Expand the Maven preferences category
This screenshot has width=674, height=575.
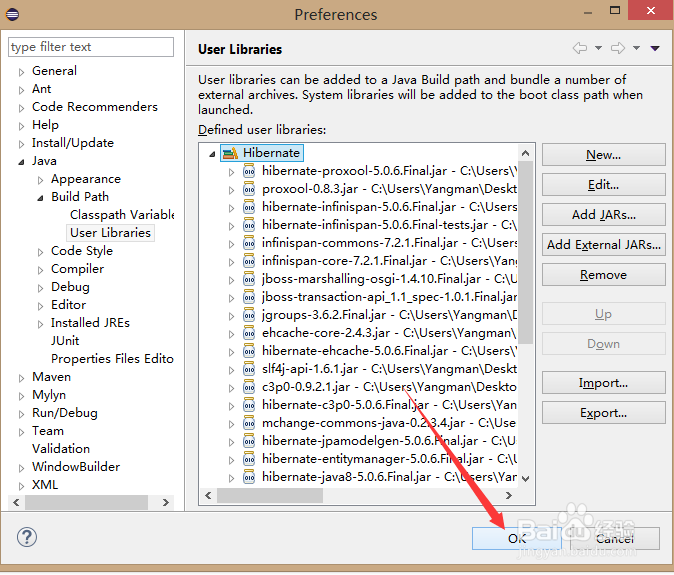[21, 378]
